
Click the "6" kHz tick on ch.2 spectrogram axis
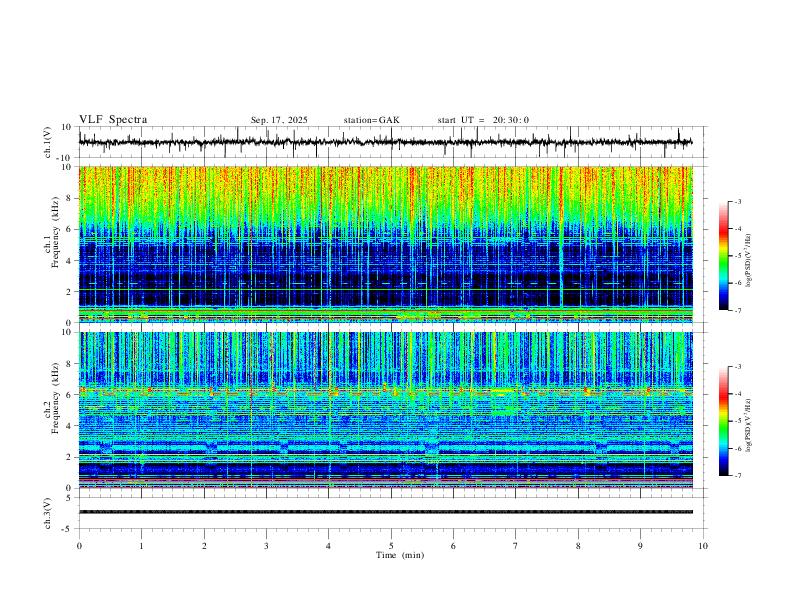[70, 395]
